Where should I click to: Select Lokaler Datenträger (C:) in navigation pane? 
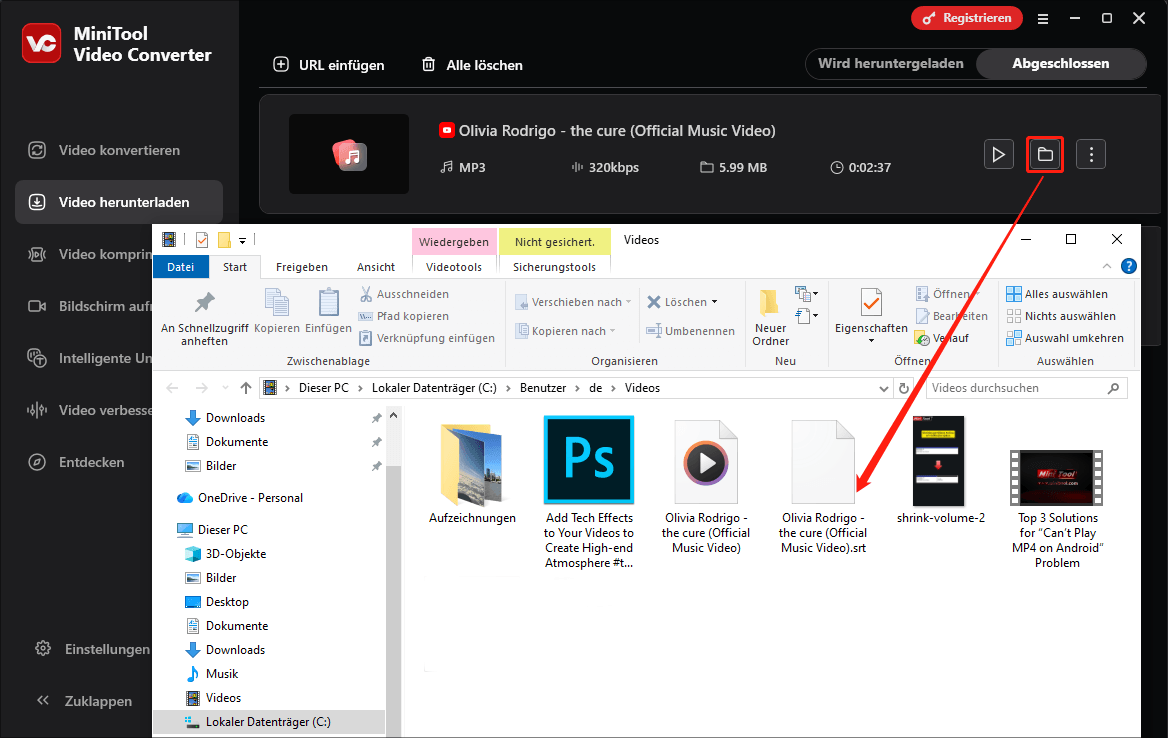pyautogui.click(x=268, y=722)
